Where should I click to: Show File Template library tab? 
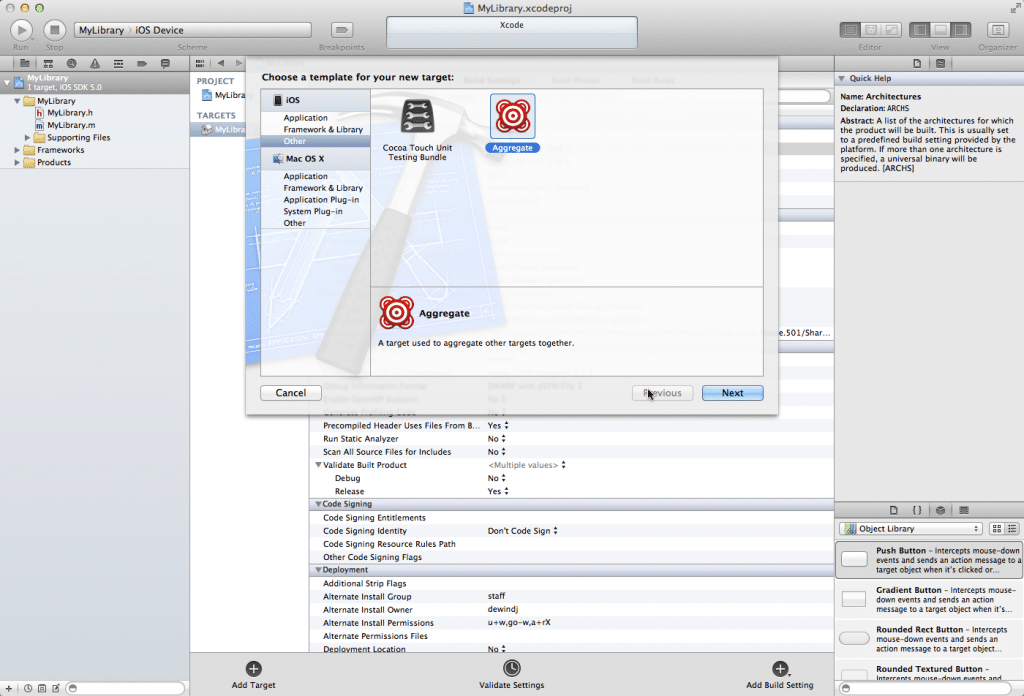point(894,510)
